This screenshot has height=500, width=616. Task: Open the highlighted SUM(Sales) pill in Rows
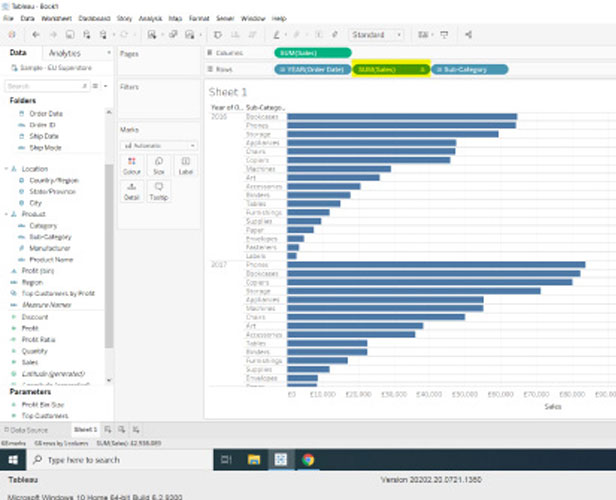click(x=390, y=70)
